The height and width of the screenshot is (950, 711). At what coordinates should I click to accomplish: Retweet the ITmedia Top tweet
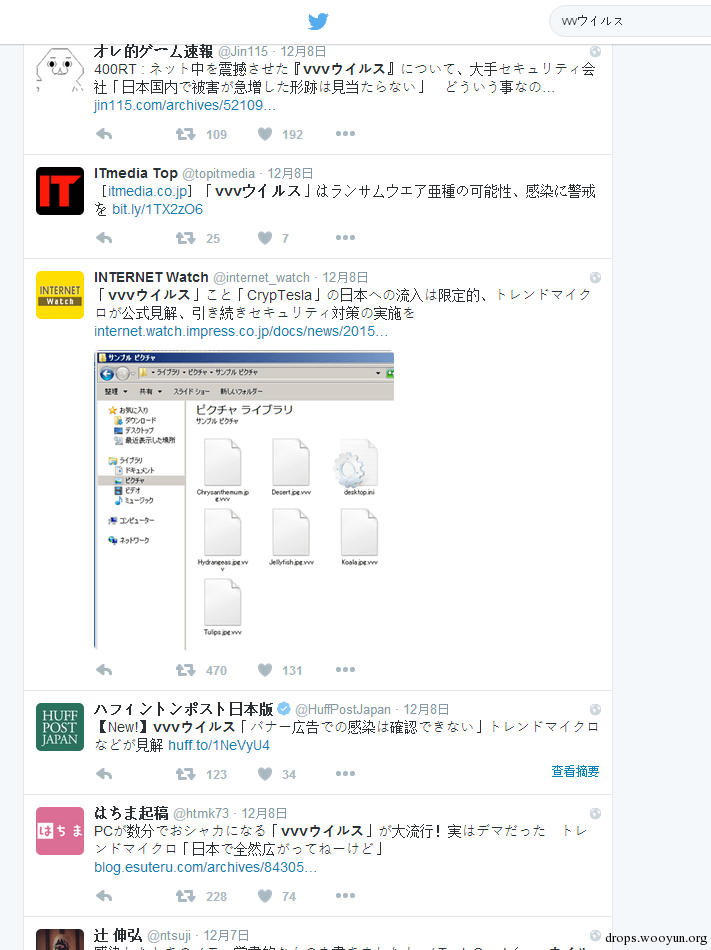(185, 238)
